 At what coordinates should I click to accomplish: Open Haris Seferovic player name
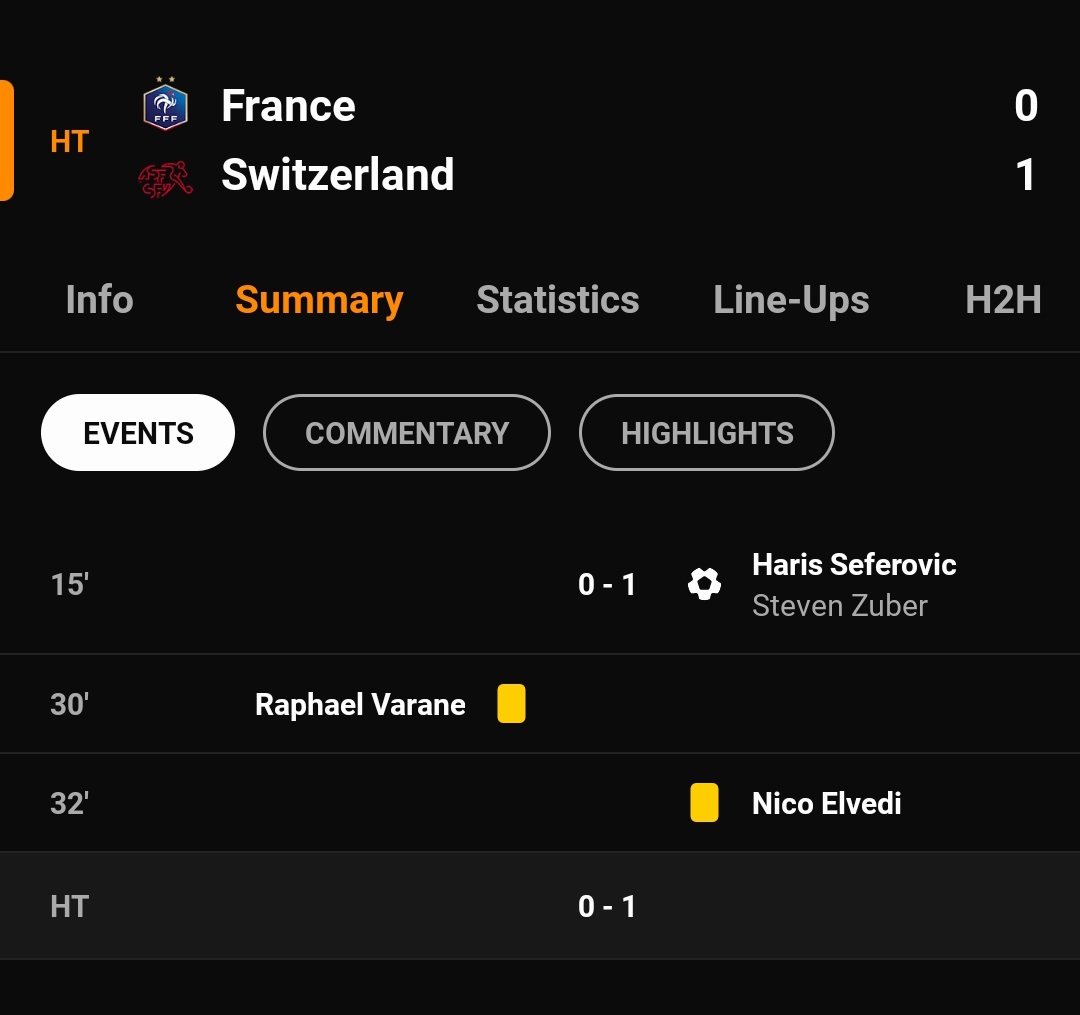(x=854, y=565)
